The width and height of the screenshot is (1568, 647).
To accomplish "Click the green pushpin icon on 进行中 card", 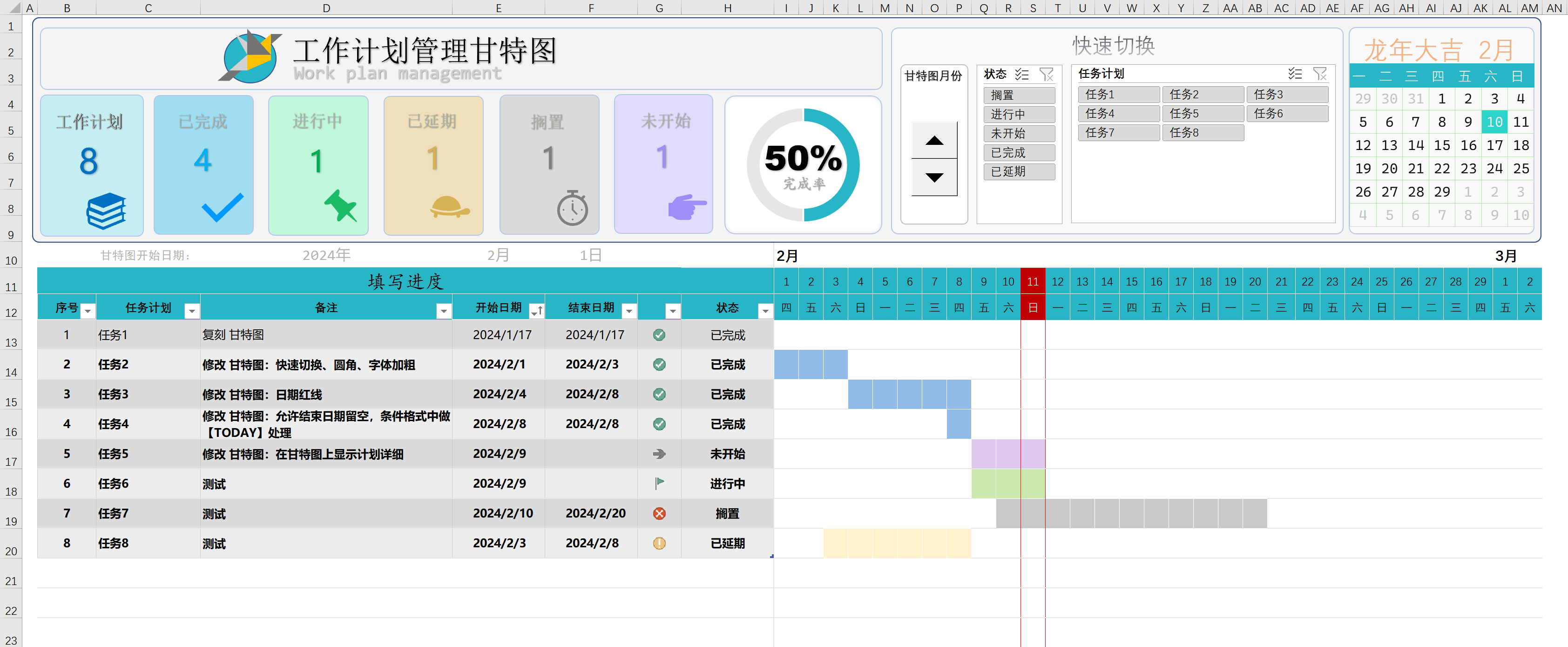I will coord(340,205).
